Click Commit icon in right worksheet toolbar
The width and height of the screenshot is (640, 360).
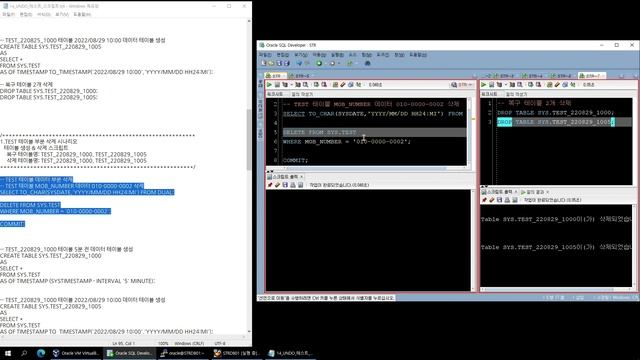pyautogui.click(x=531, y=84)
